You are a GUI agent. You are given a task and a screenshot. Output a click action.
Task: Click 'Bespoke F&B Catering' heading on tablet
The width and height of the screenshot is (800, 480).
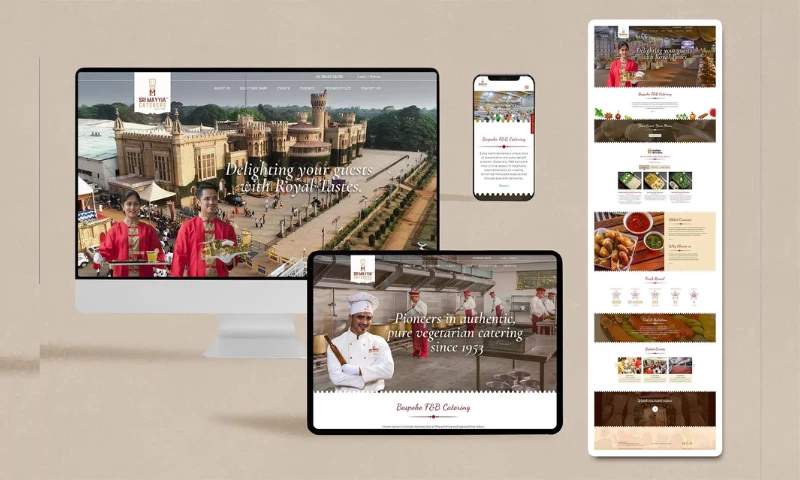tap(433, 407)
